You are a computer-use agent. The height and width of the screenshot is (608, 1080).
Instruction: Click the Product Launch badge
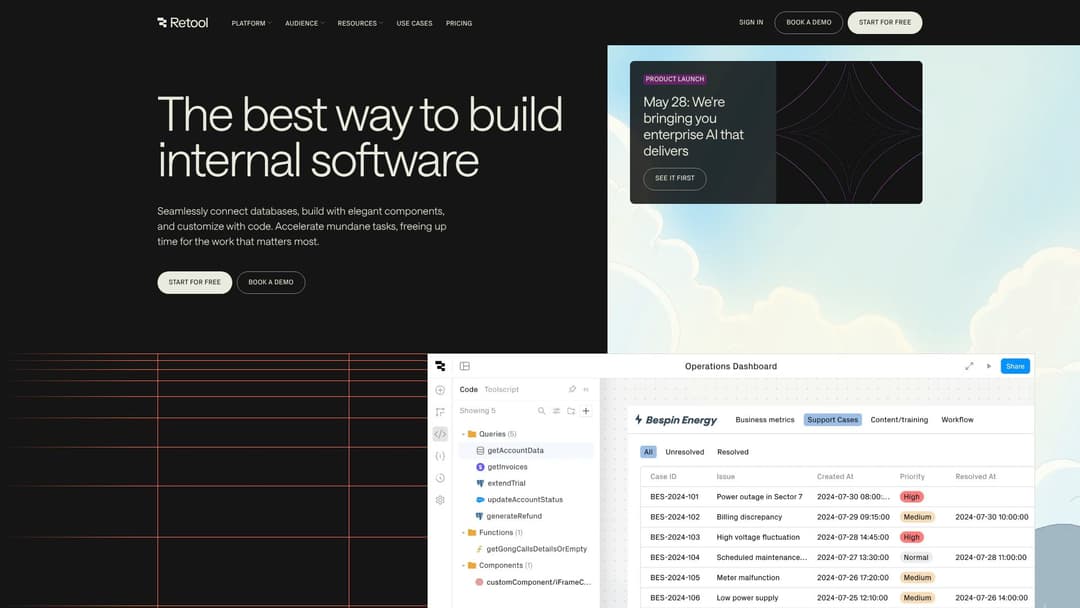674,79
